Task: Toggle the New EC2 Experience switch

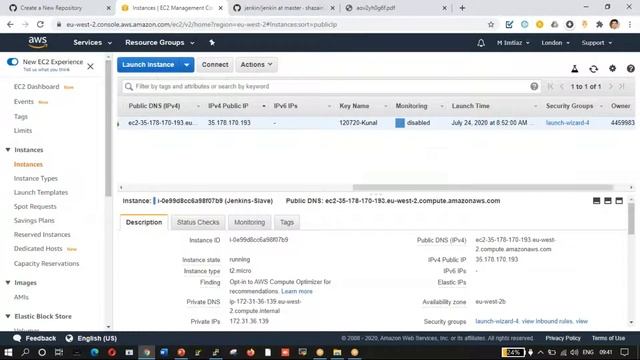Action: coord(13,62)
